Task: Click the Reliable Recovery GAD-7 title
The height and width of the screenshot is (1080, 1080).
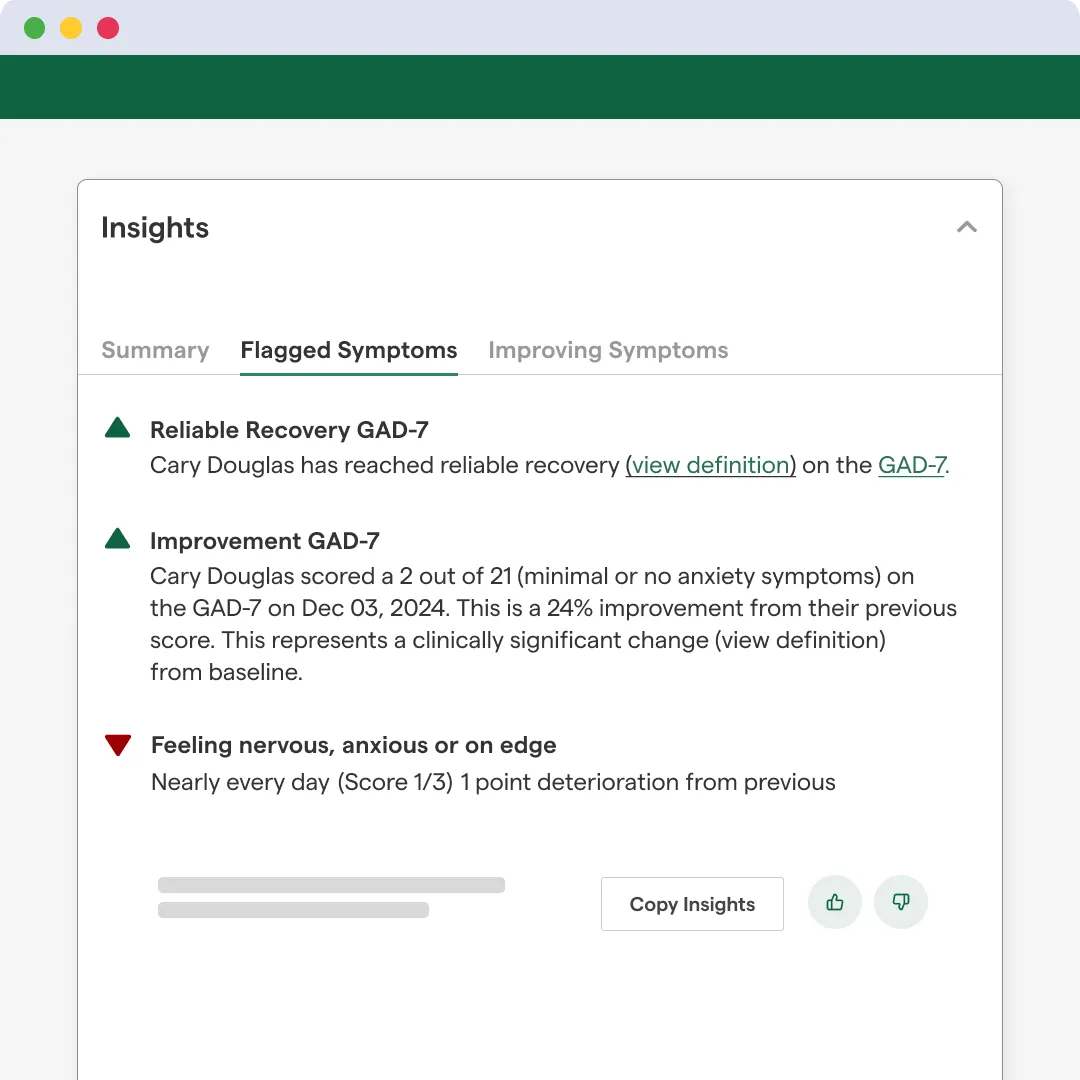Action: click(x=289, y=430)
